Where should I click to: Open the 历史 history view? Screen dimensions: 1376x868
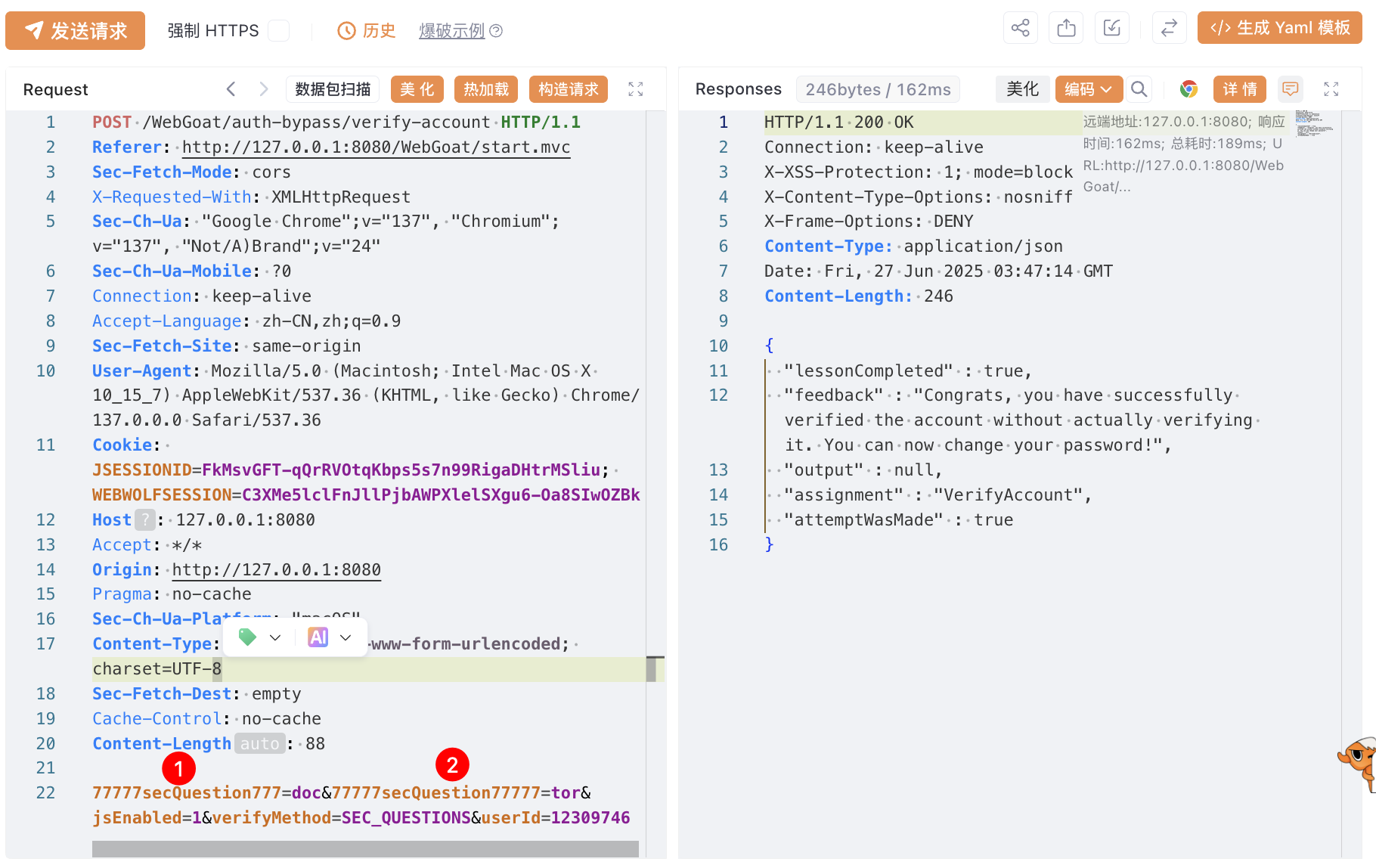coord(367,30)
